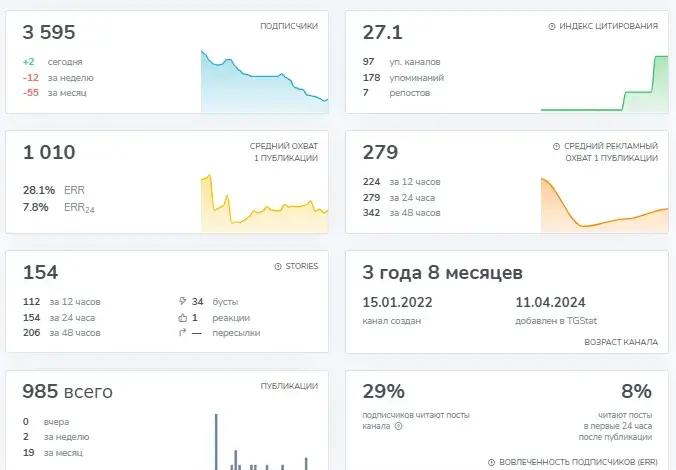This screenshot has height=470, width=676.
Task: Click the '-12 за неделю' row
Action: tap(58, 78)
